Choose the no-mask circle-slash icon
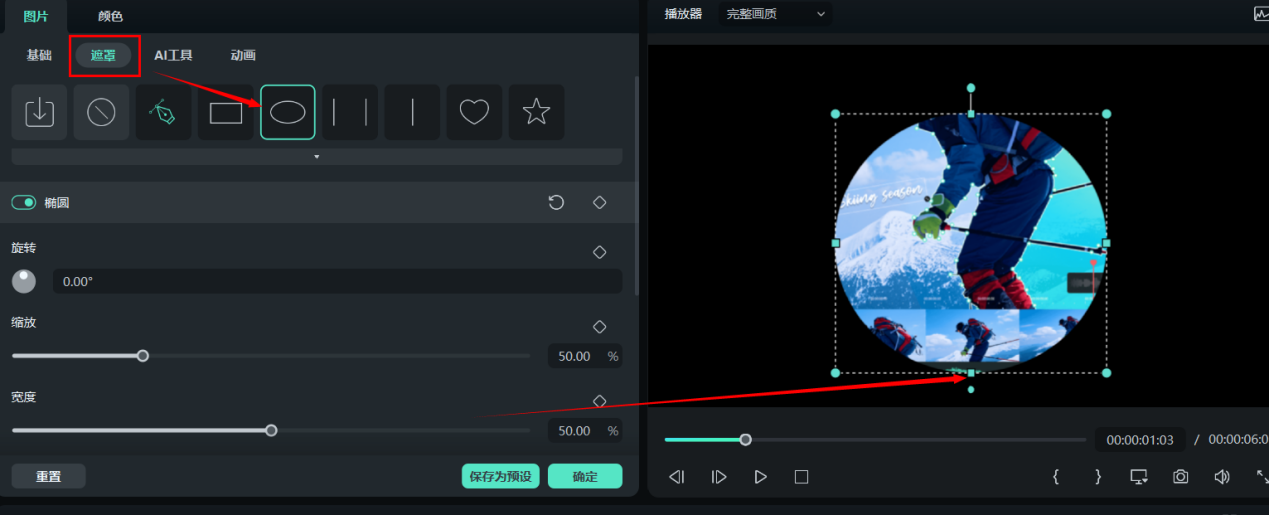 tap(101, 112)
